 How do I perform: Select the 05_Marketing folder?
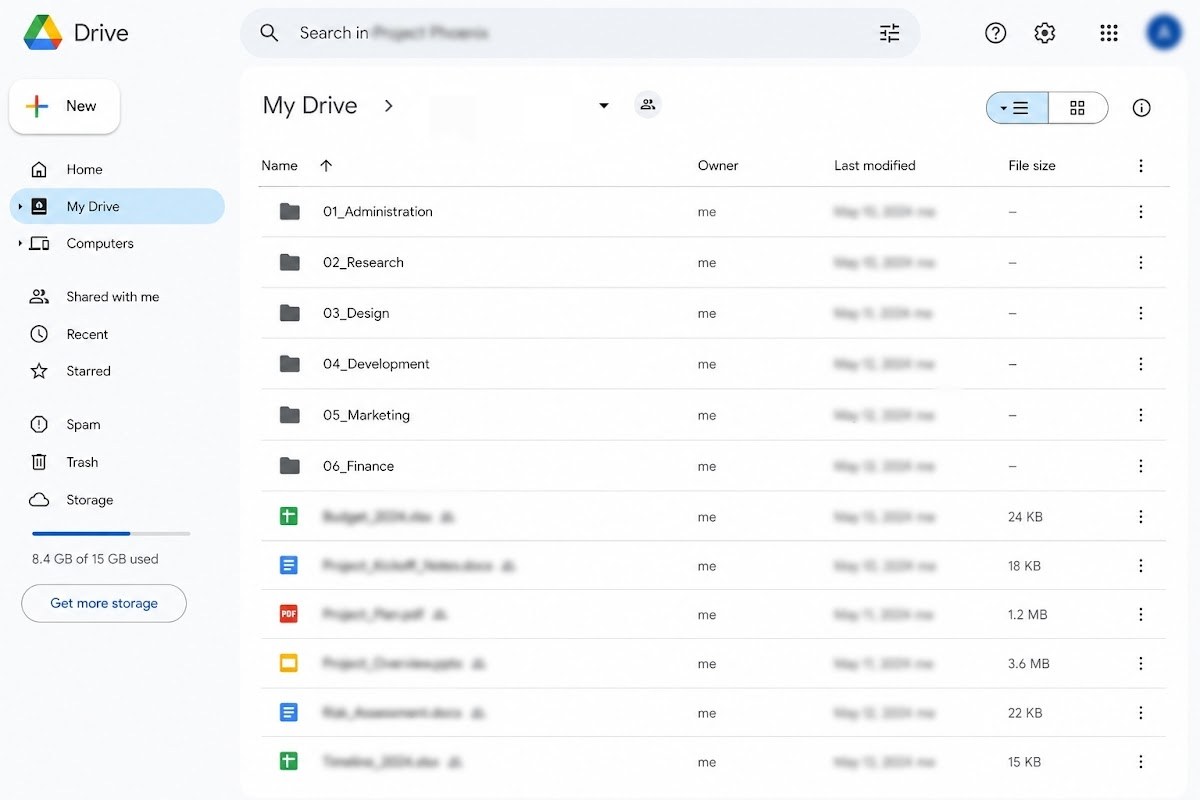click(713, 416)
